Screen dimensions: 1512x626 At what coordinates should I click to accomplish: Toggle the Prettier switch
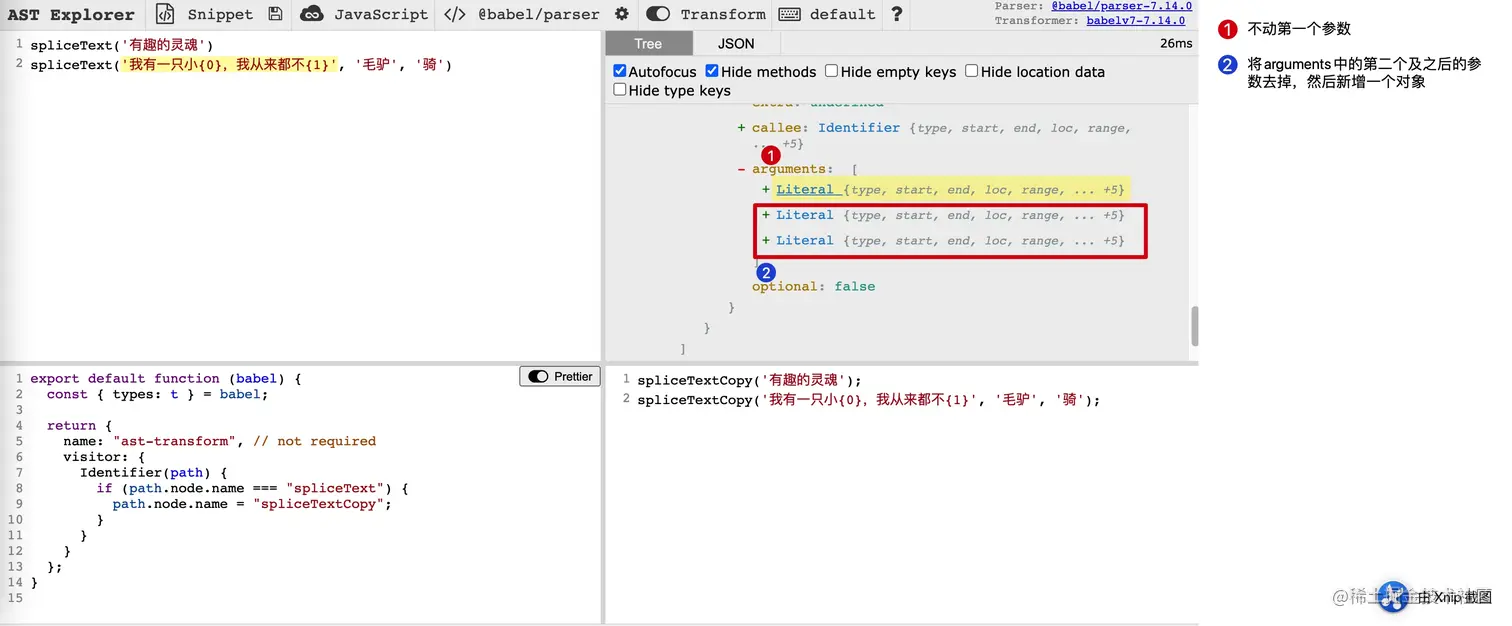pyautogui.click(x=538, y=376)
